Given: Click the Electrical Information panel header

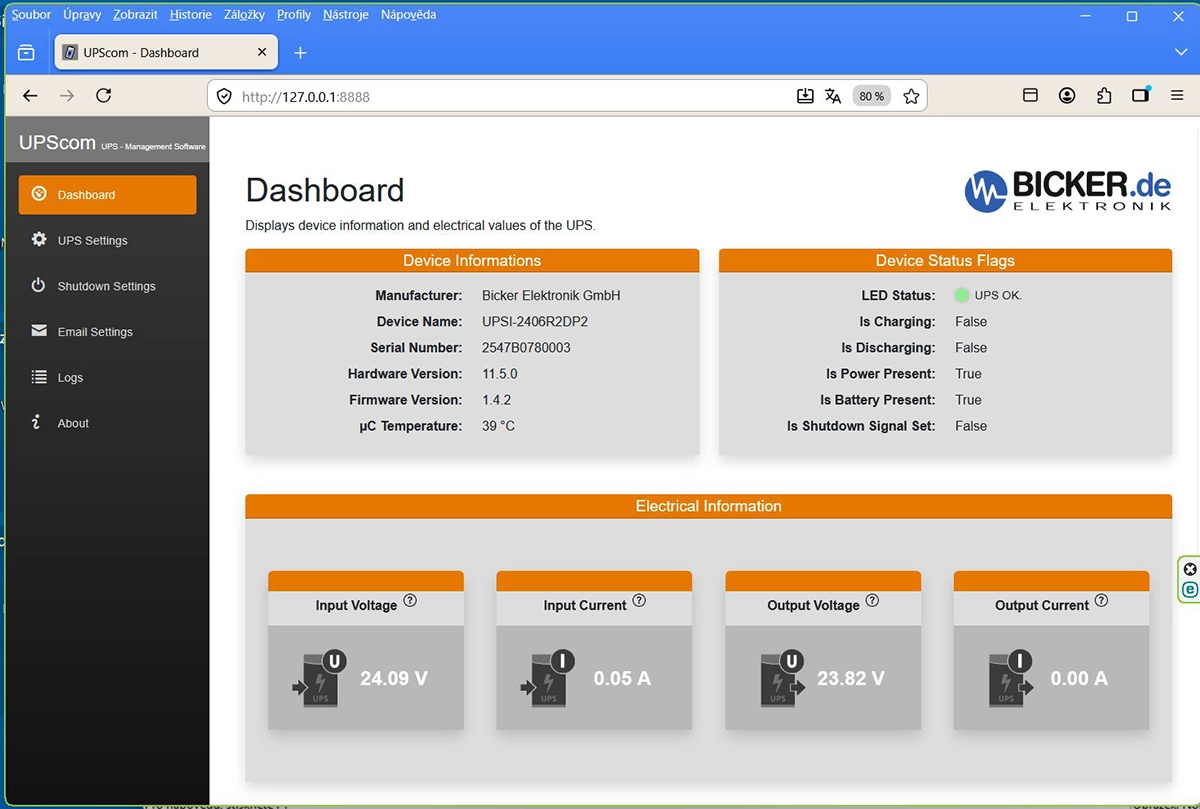Looking at the screenshot, I should (x=708, y=506).
